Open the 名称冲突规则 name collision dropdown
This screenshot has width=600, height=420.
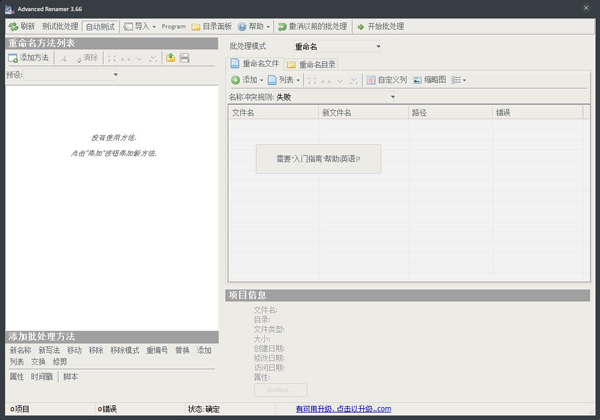click(335, 97)
